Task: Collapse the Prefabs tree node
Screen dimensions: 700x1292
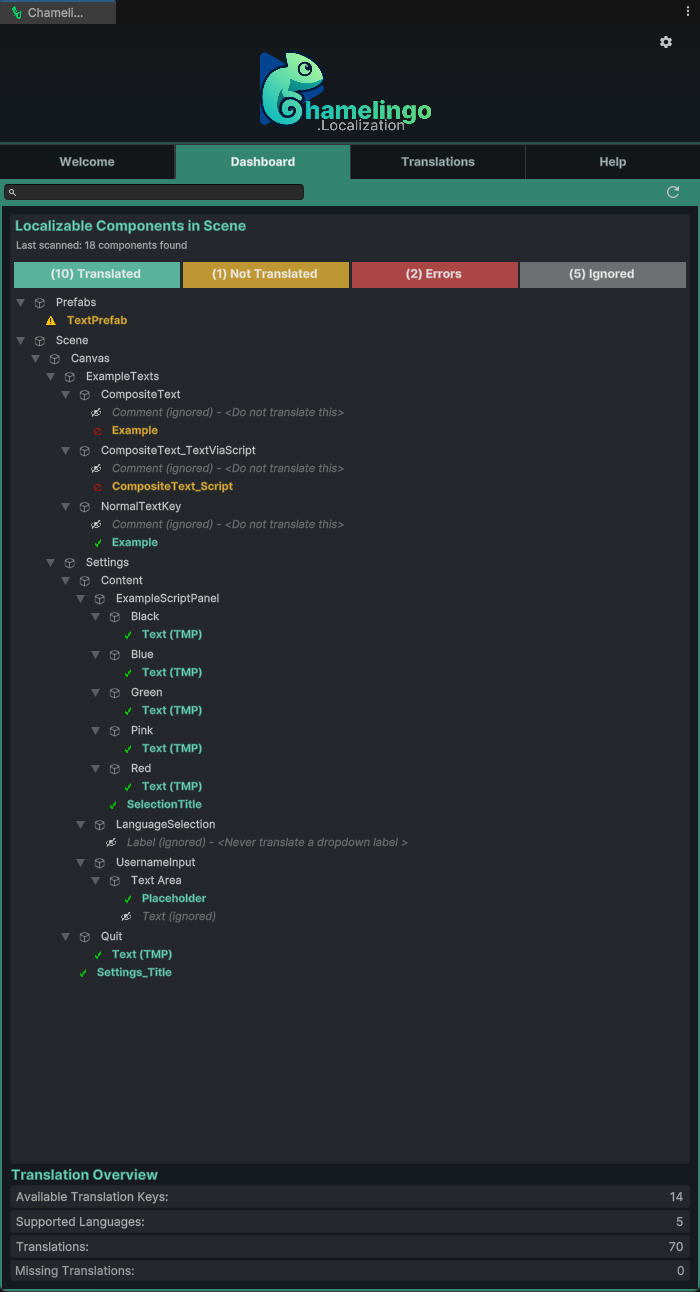Action: click(21, 303)
